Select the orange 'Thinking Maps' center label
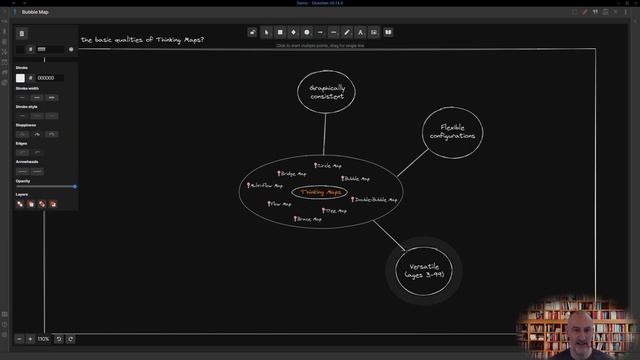 click(320, 193)
